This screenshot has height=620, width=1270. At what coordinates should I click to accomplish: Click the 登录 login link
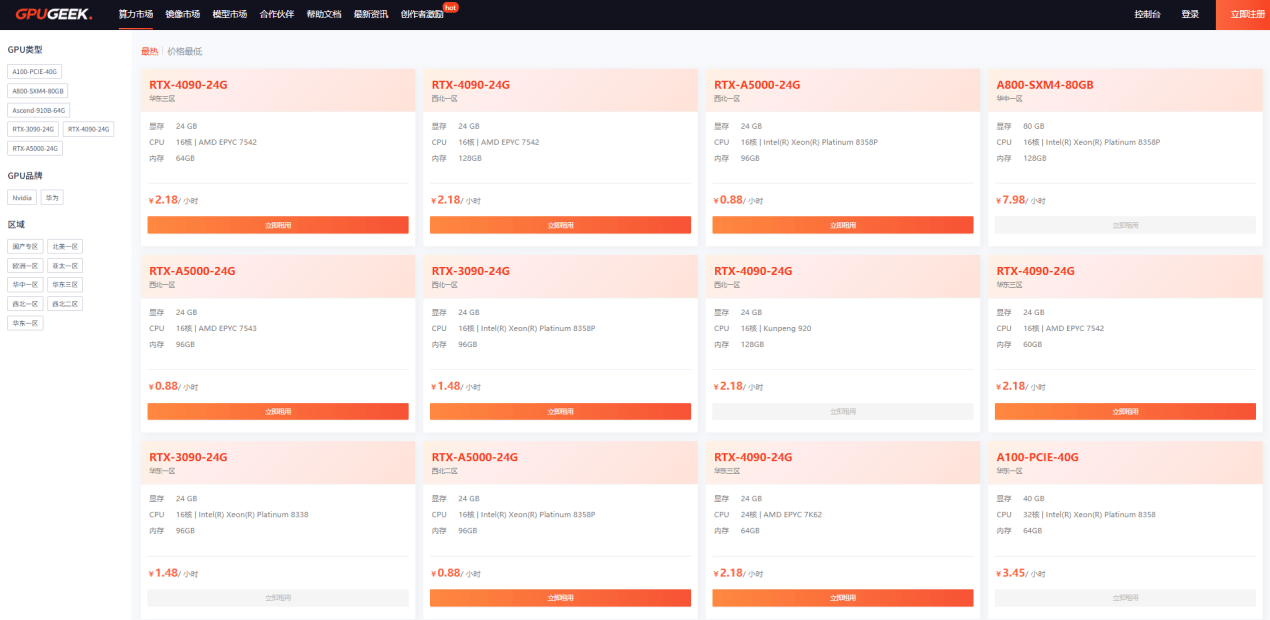coord(1190,14)
